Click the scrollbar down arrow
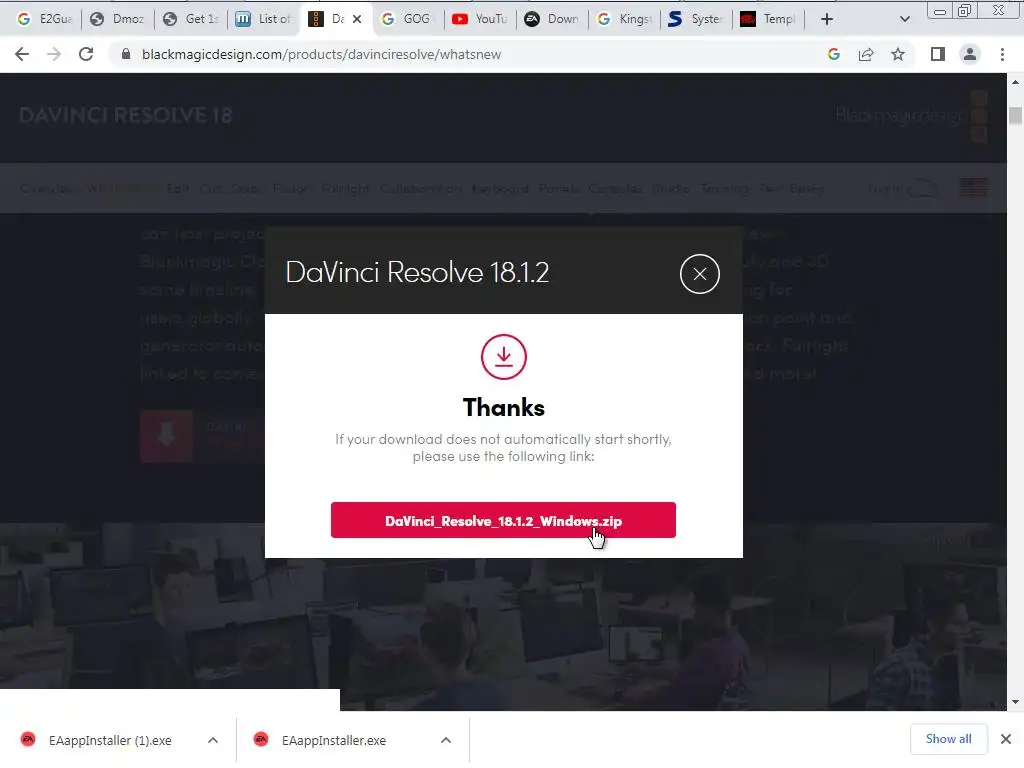 (1015, 702)
